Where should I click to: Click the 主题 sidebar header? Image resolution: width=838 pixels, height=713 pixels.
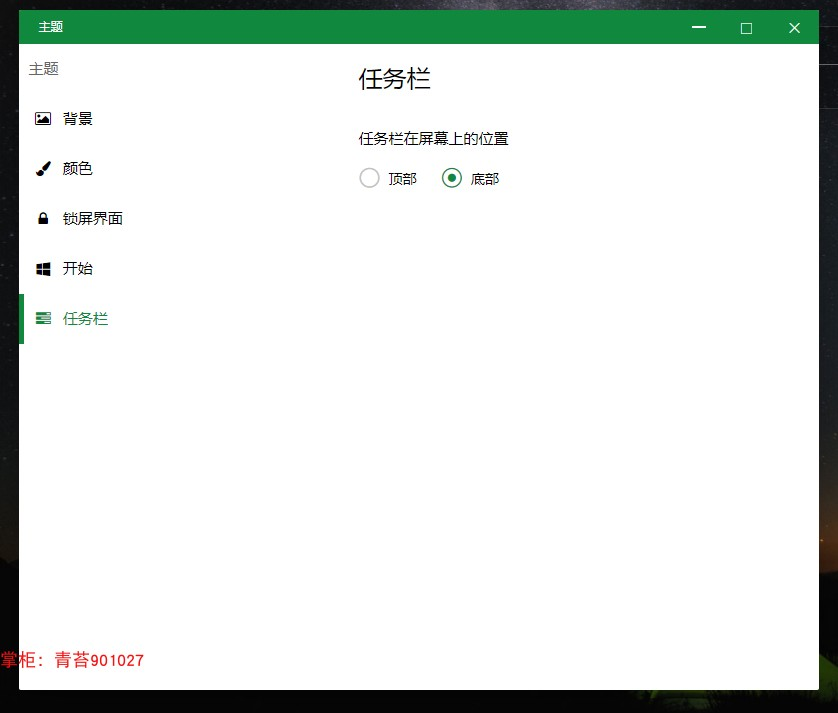(44, 69)
